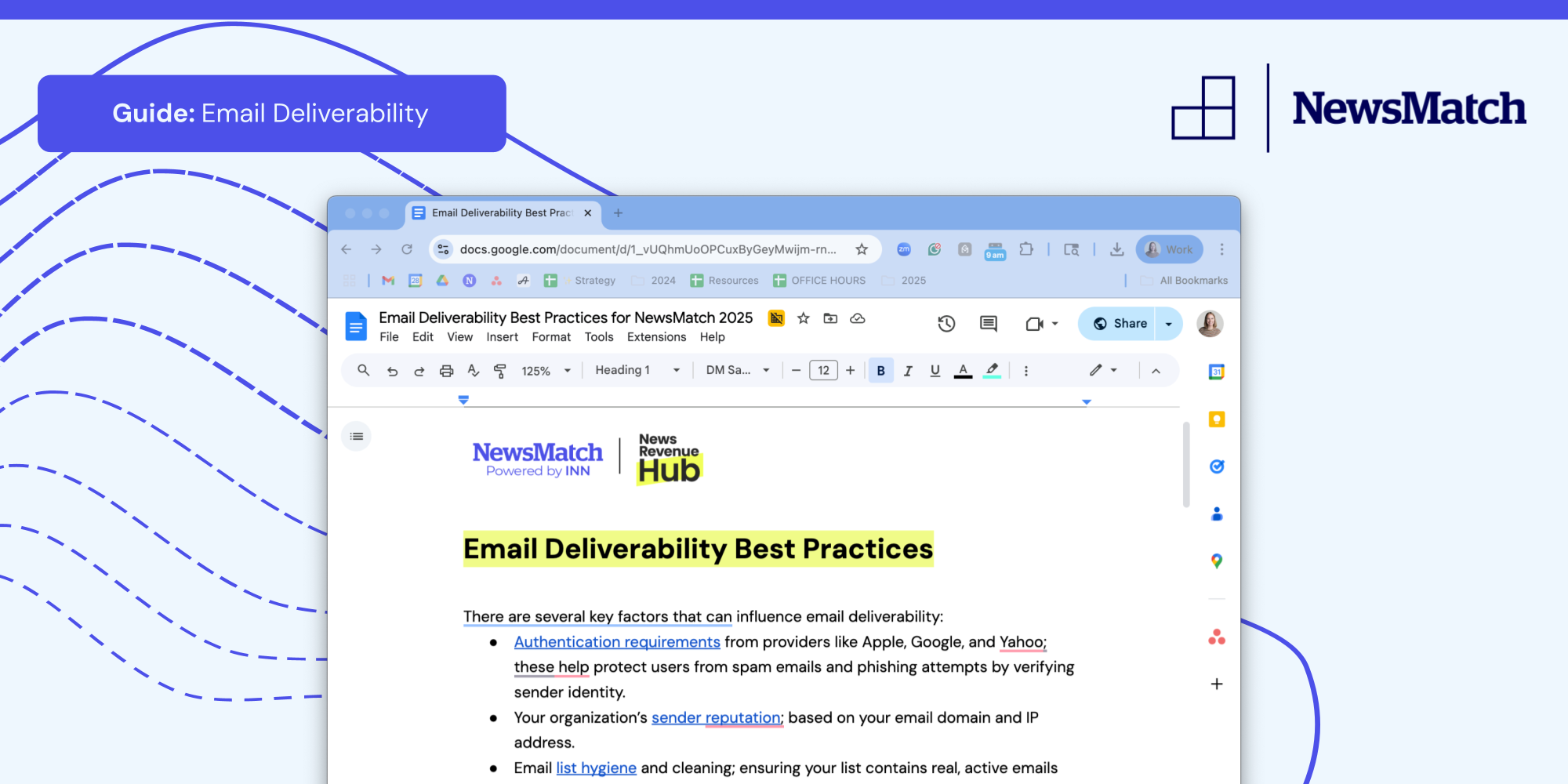Open the document outline panel
The width and height of the screenshot is (1568, 784).
(x=357, y=437)
